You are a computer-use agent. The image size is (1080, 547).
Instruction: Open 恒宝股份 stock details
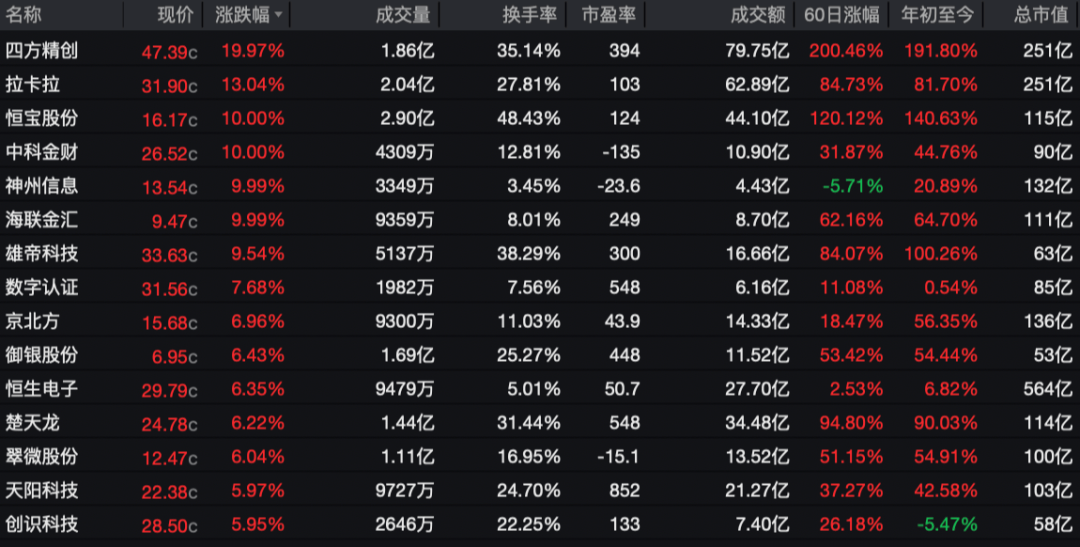[x=41, y=118]
